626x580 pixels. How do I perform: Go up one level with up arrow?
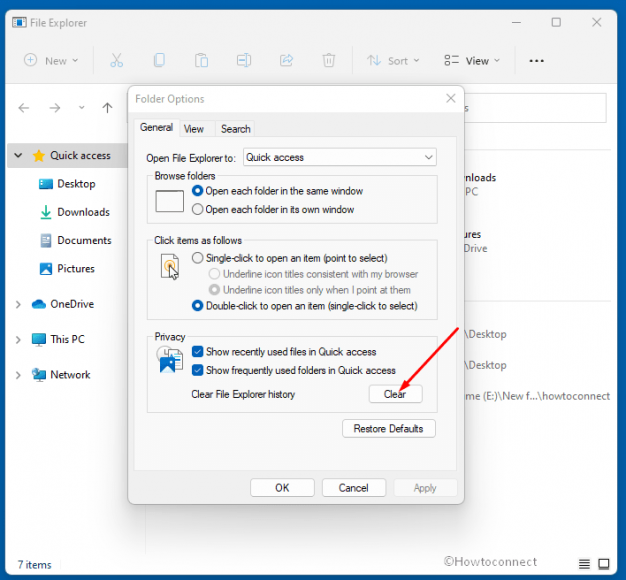tap(107, 108)
